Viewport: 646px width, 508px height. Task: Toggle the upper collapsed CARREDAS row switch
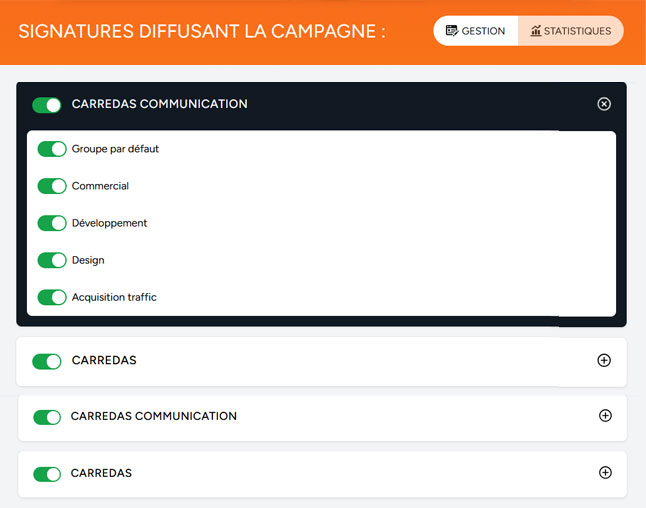(x=47, y=361)
